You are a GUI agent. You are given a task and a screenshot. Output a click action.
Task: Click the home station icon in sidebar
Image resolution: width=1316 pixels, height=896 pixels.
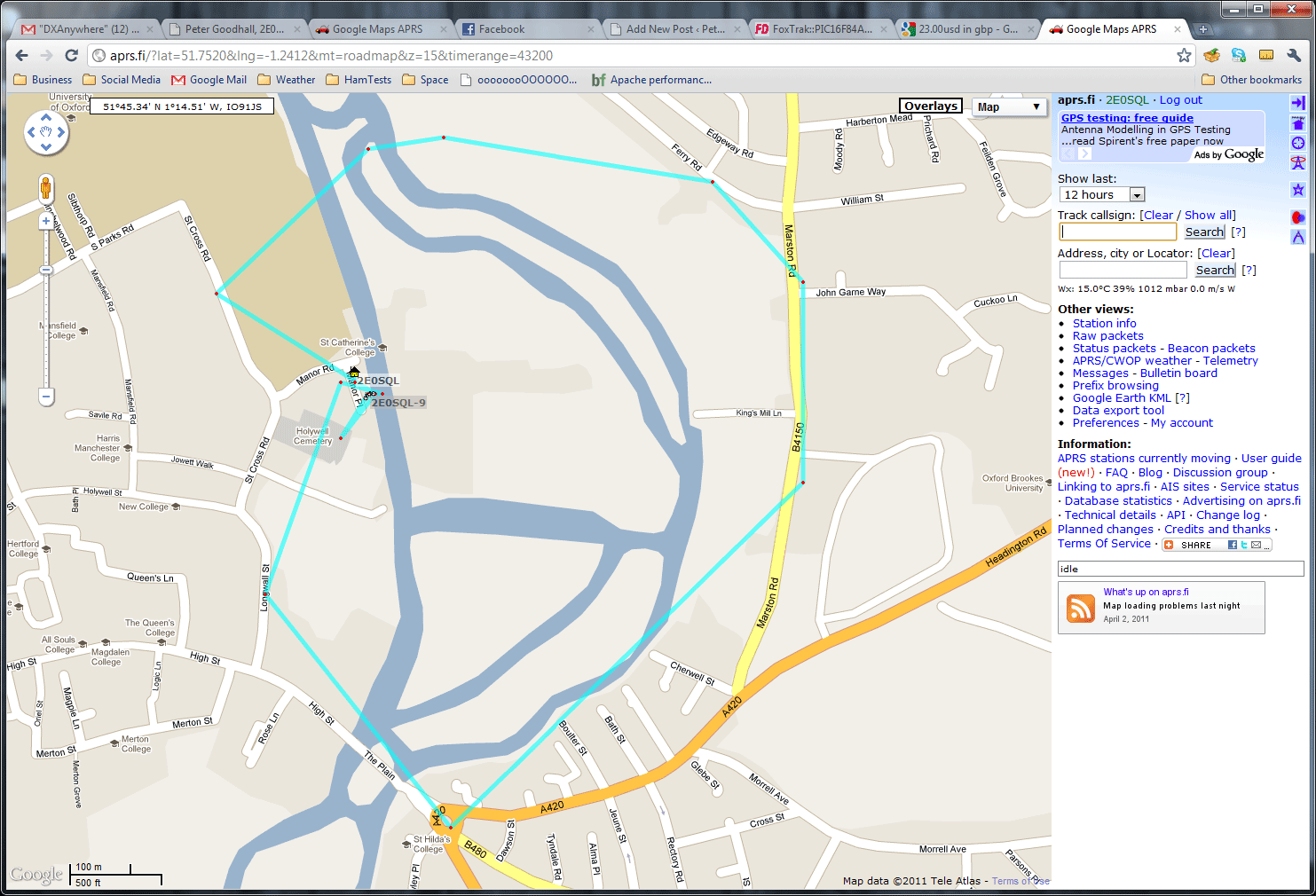(1298, 123)
